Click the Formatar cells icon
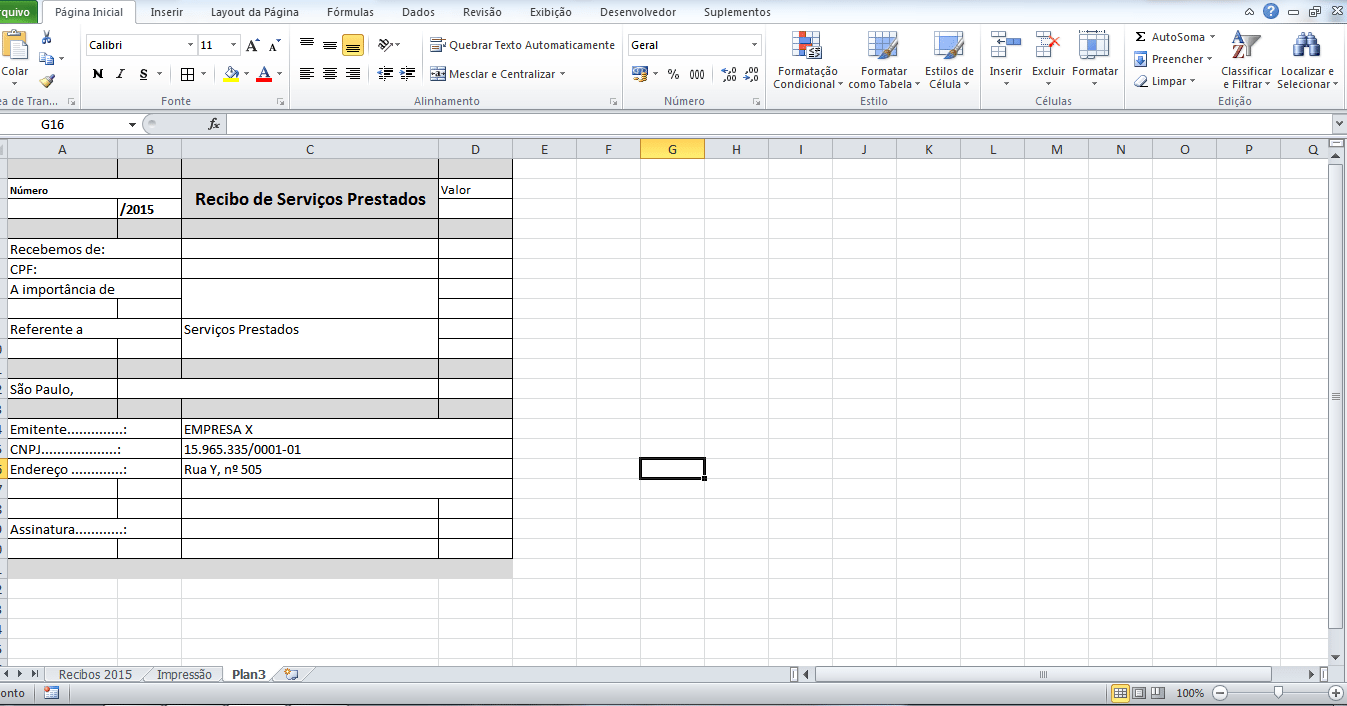1347x706 pixels. coord(1095,47)
